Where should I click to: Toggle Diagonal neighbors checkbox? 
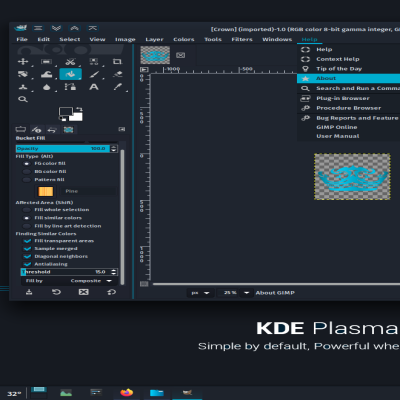click(x=27, y=256)
